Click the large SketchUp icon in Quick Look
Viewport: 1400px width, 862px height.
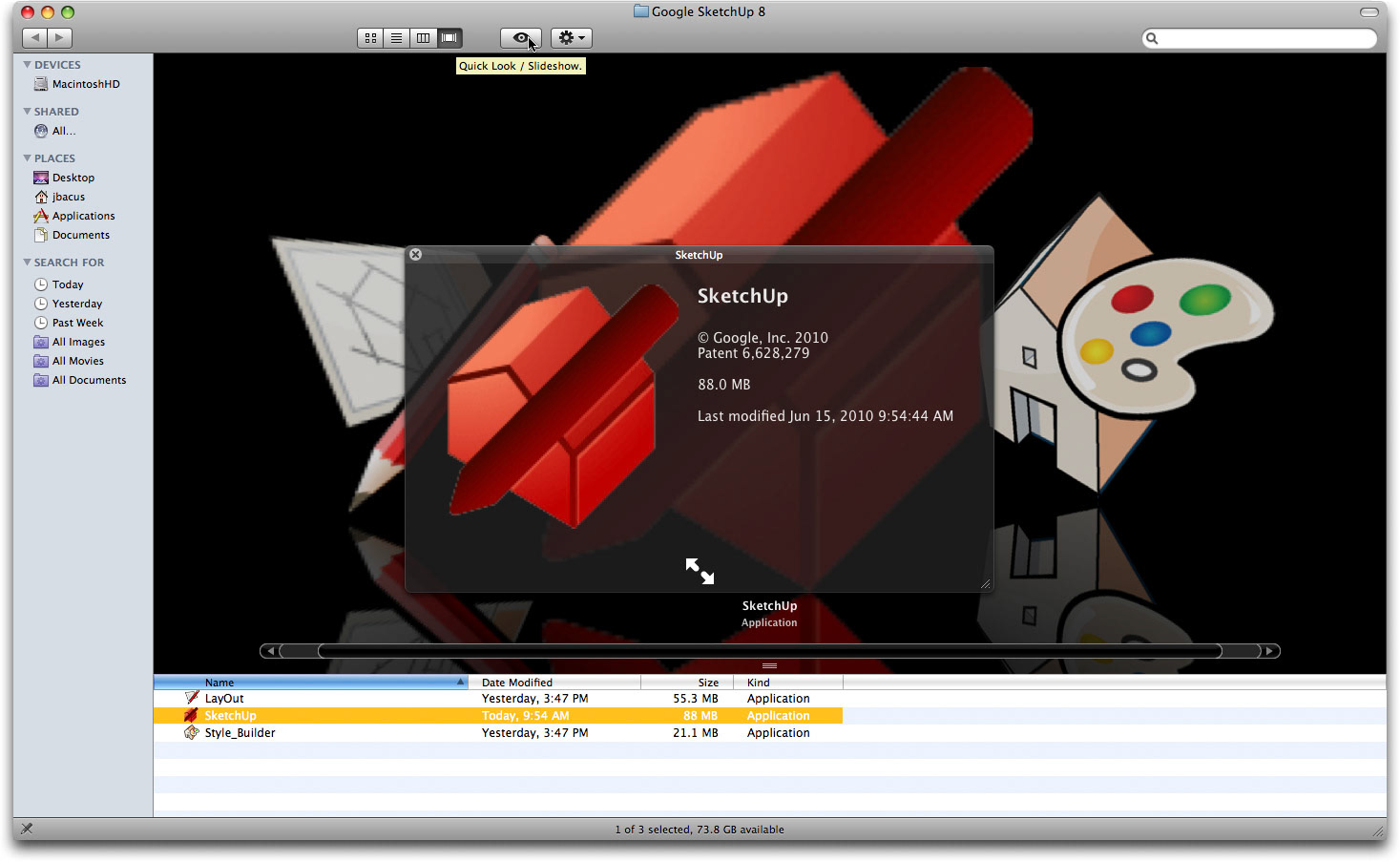click(563, 406)
